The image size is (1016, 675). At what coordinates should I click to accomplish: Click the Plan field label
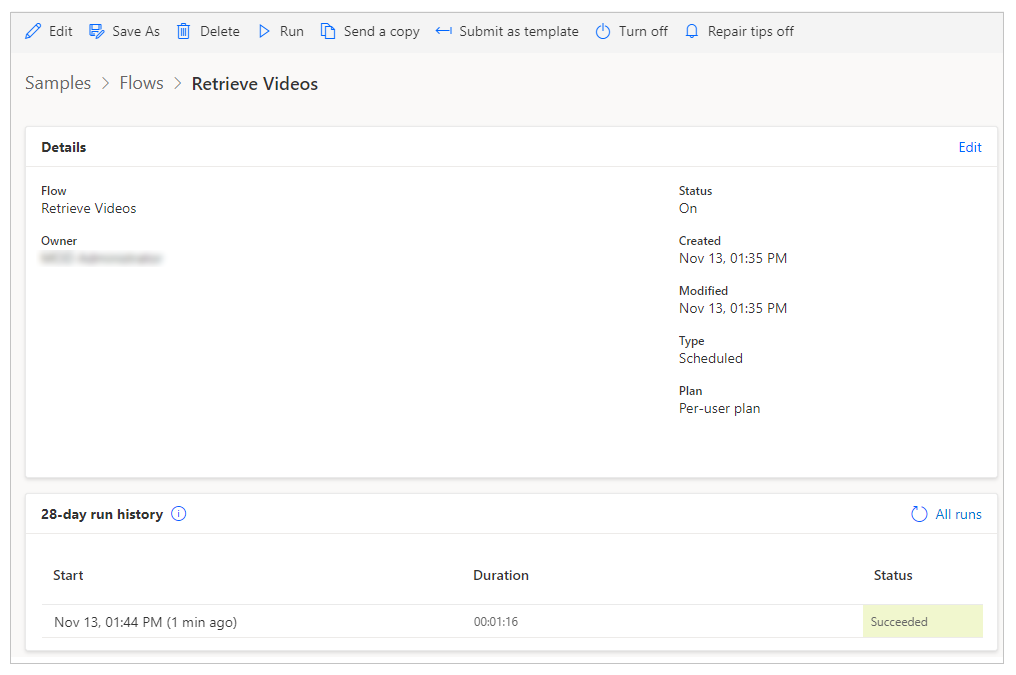(691, 391)
